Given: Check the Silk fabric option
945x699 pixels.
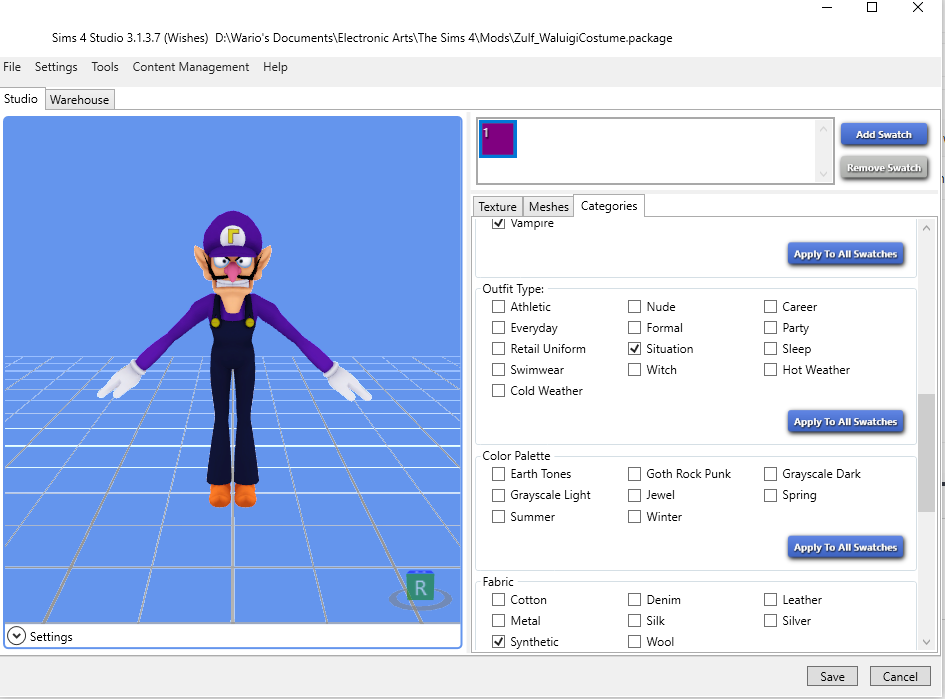Looking at the screenshot, I should click(x=634, y=621).
